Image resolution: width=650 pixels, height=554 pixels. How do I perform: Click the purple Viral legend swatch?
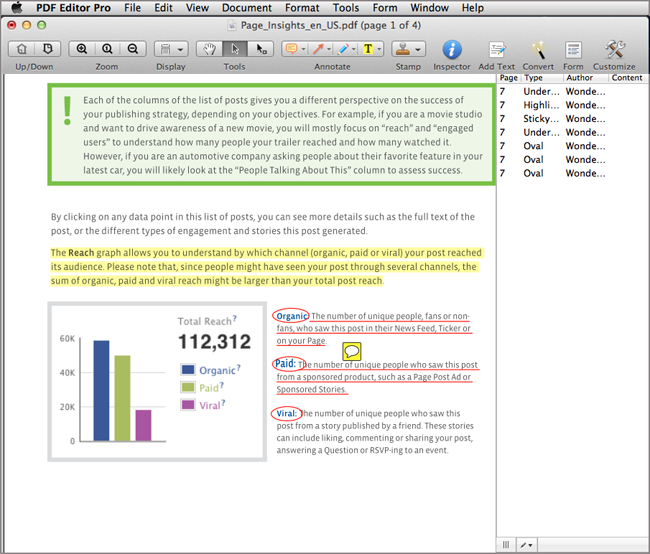coord(188,405)
